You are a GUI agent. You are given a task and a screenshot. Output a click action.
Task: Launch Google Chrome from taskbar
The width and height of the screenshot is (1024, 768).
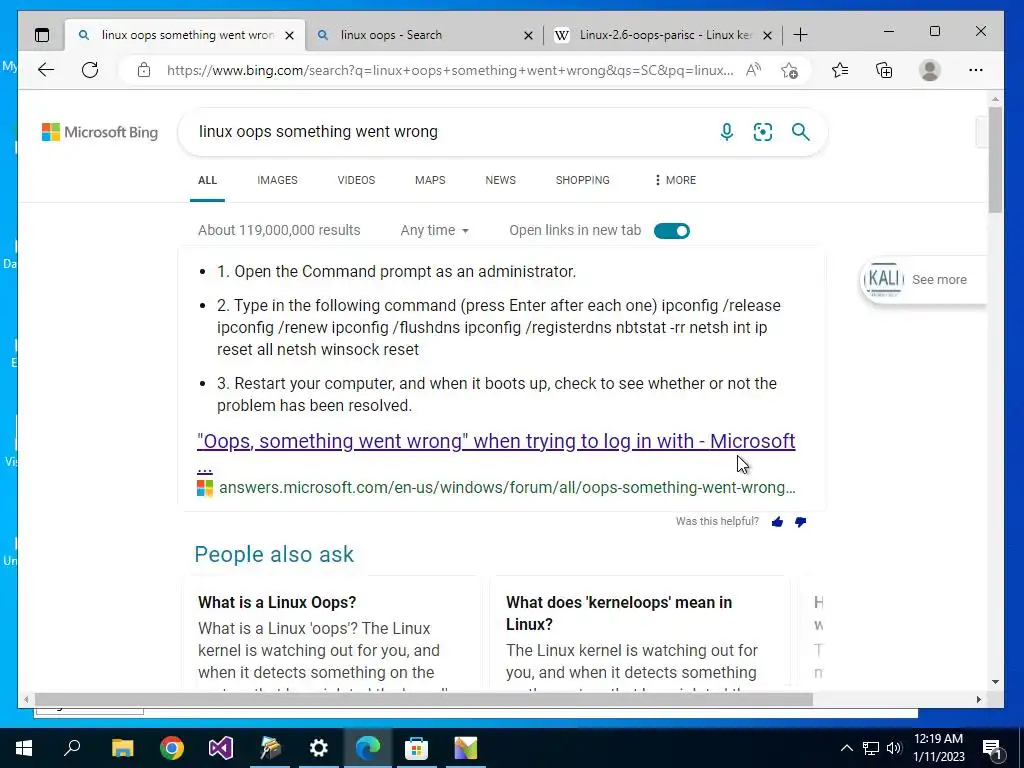pyautogui.click(x=172, y=748)
